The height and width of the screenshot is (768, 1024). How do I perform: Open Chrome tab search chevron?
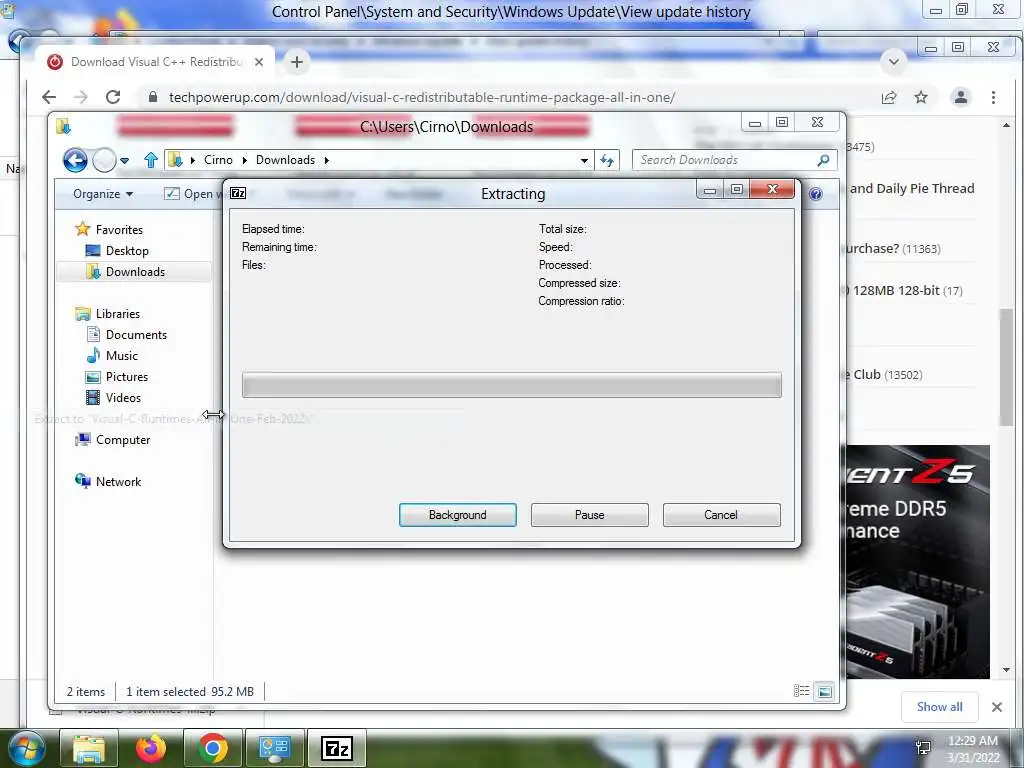[893, 62]
